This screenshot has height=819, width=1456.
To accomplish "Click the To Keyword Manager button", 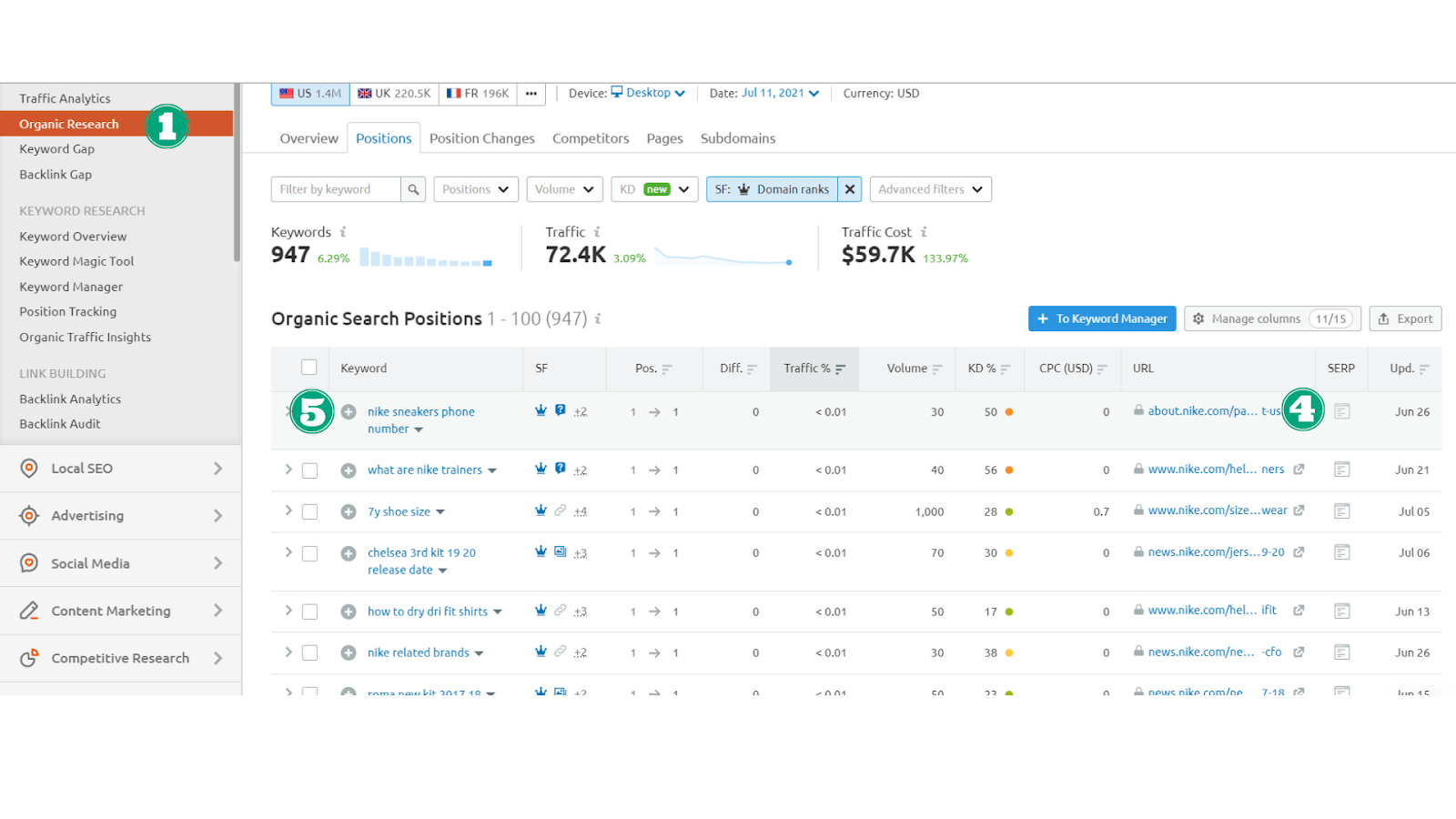I will click(x=1102, y=318).
